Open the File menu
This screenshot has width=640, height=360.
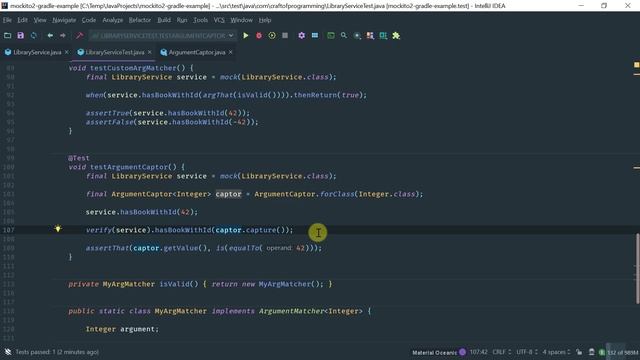pyautogui.click(x=7, y=20)
